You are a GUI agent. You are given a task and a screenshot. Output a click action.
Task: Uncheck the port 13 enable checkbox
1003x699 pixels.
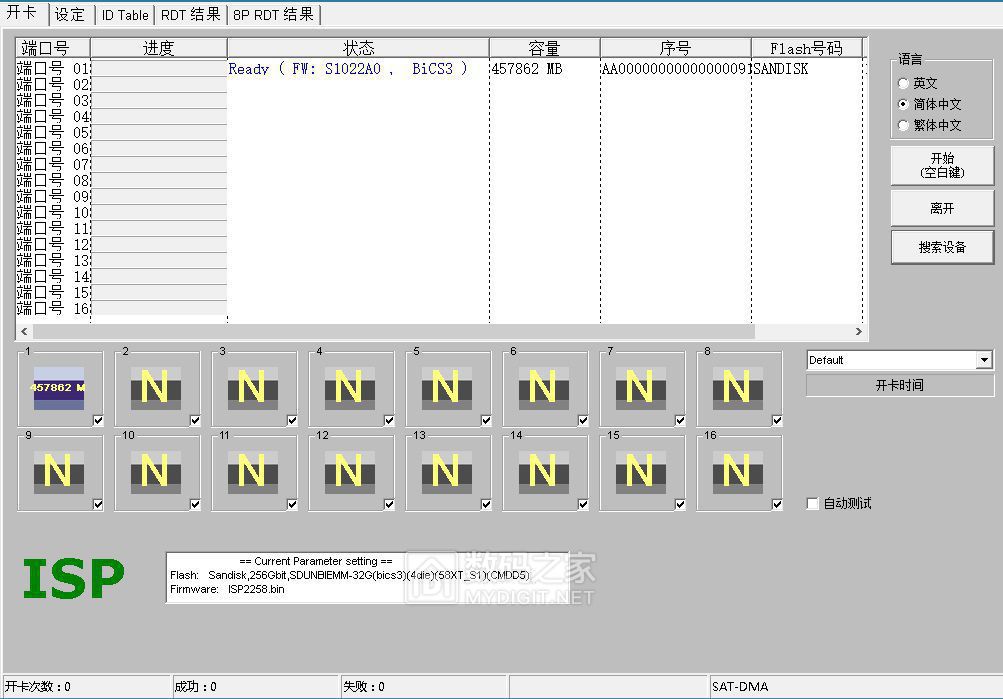point(486,504)
